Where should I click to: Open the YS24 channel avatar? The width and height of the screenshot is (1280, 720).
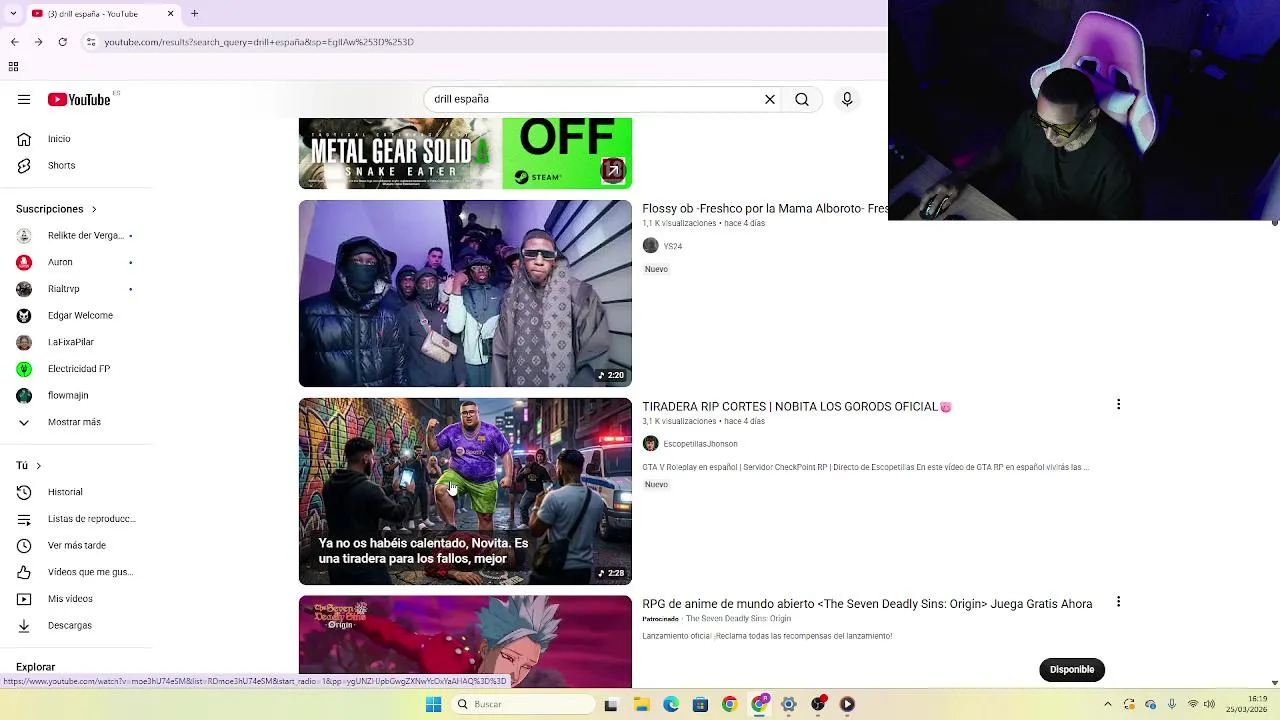pyautogui.click(x=650, y=246)
